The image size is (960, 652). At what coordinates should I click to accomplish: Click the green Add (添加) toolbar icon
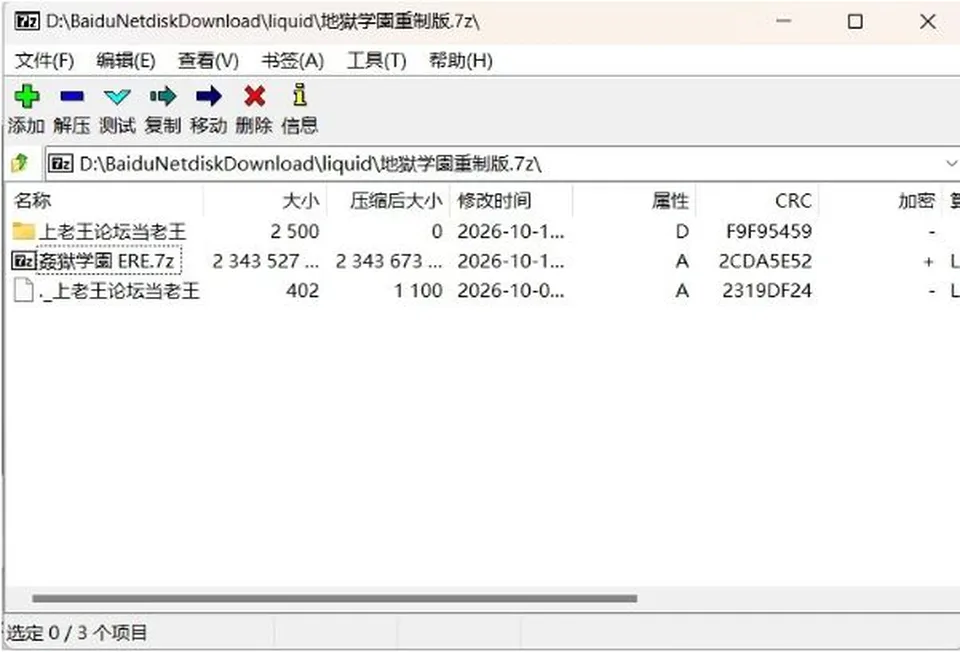click(27, 97)
